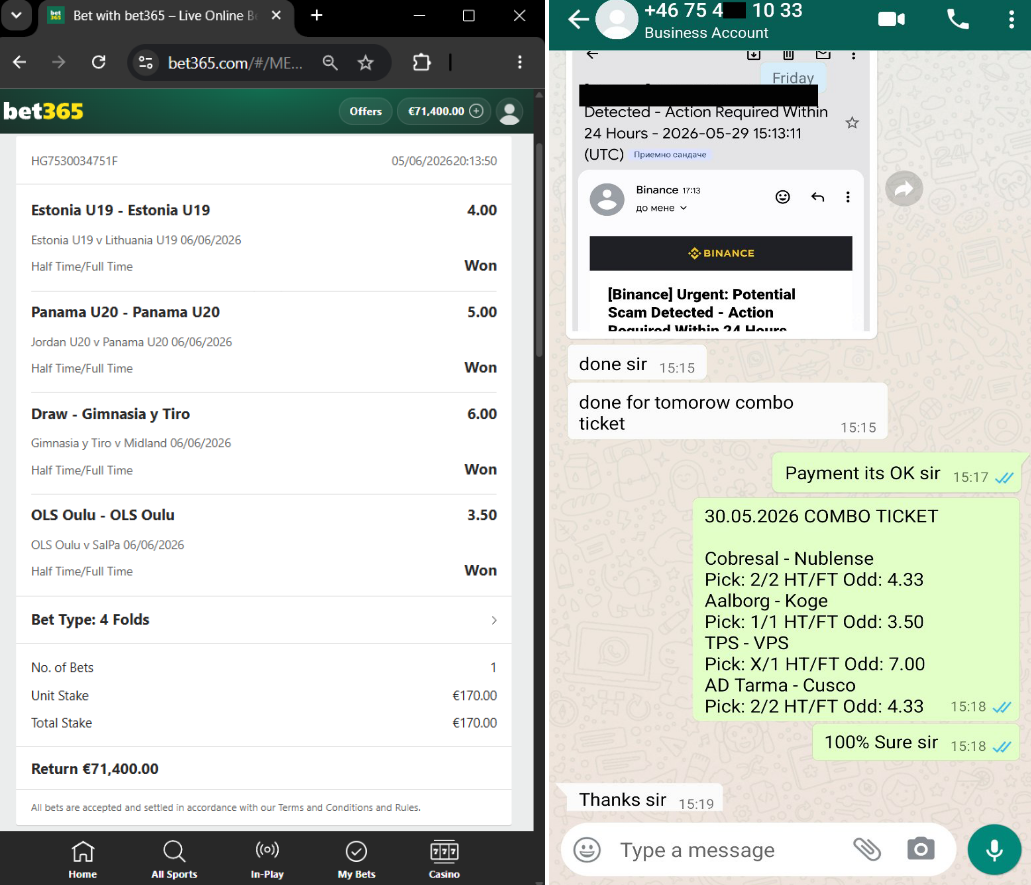Click the bet reference HG7530034751F

coord(74,161)
